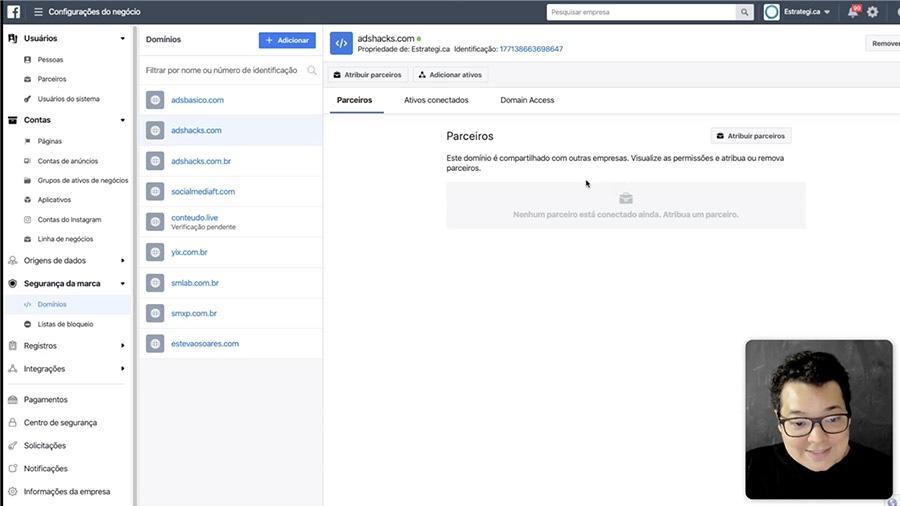Click the Notificações icon in sidebar

[13, 468]
